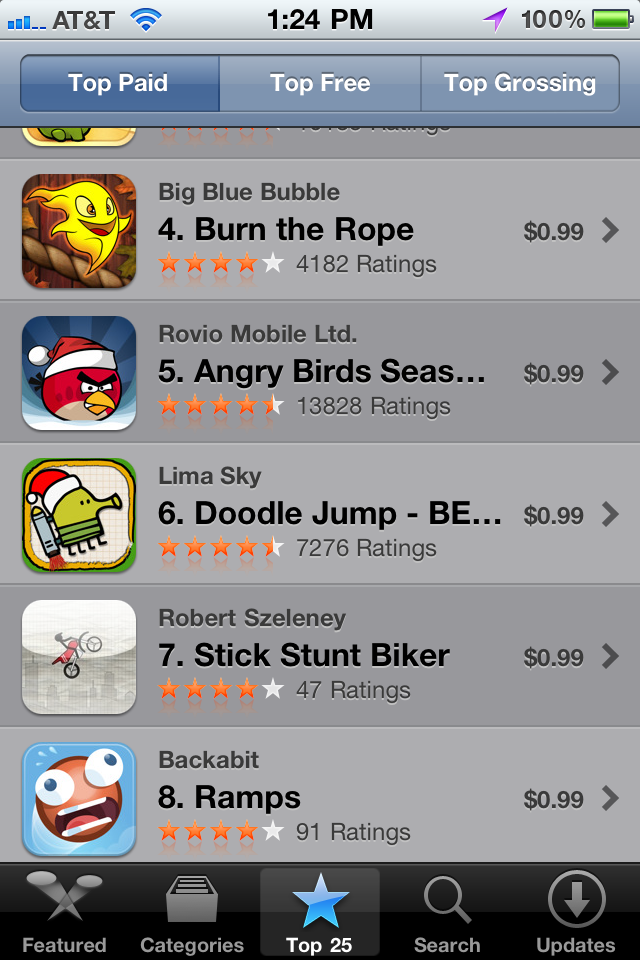Tap Angry Birds Seasons app icon
The image size is (640, 960).
tap(79, 373)
